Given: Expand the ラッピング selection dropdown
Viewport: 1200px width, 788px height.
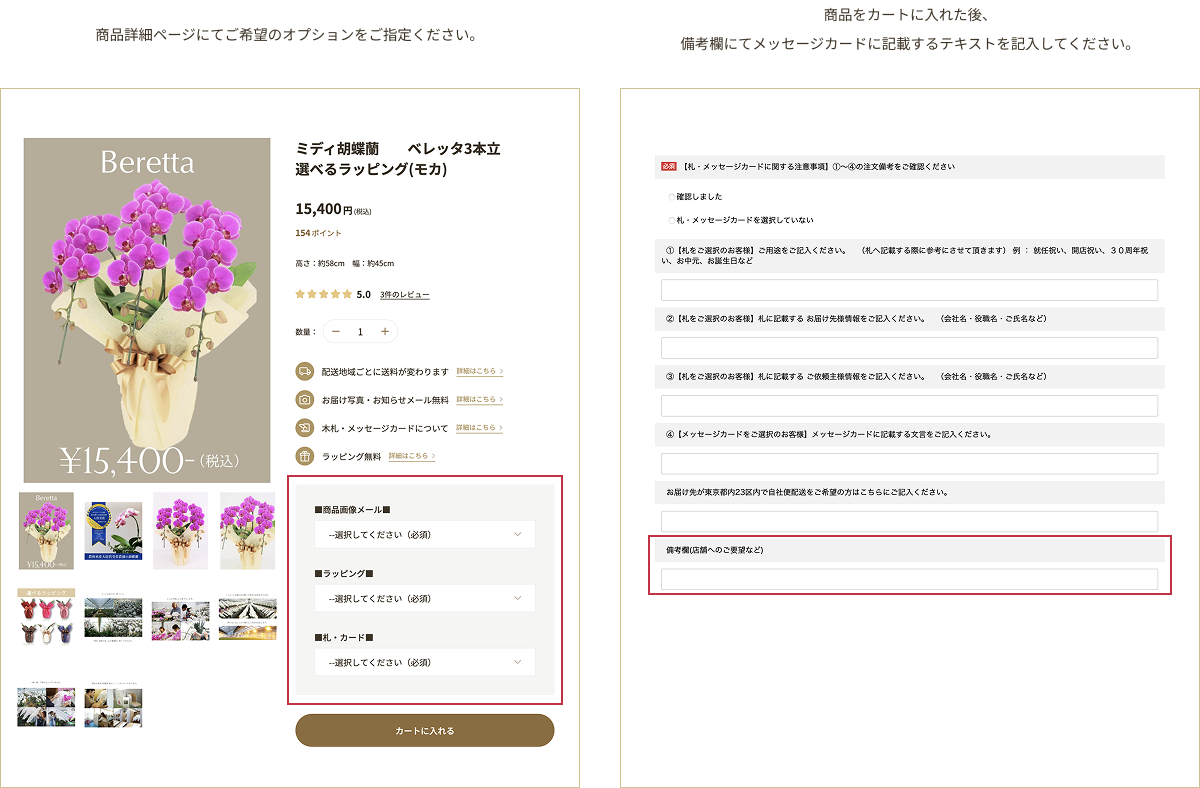Looking at the screenshot, I should coord(424,599).
